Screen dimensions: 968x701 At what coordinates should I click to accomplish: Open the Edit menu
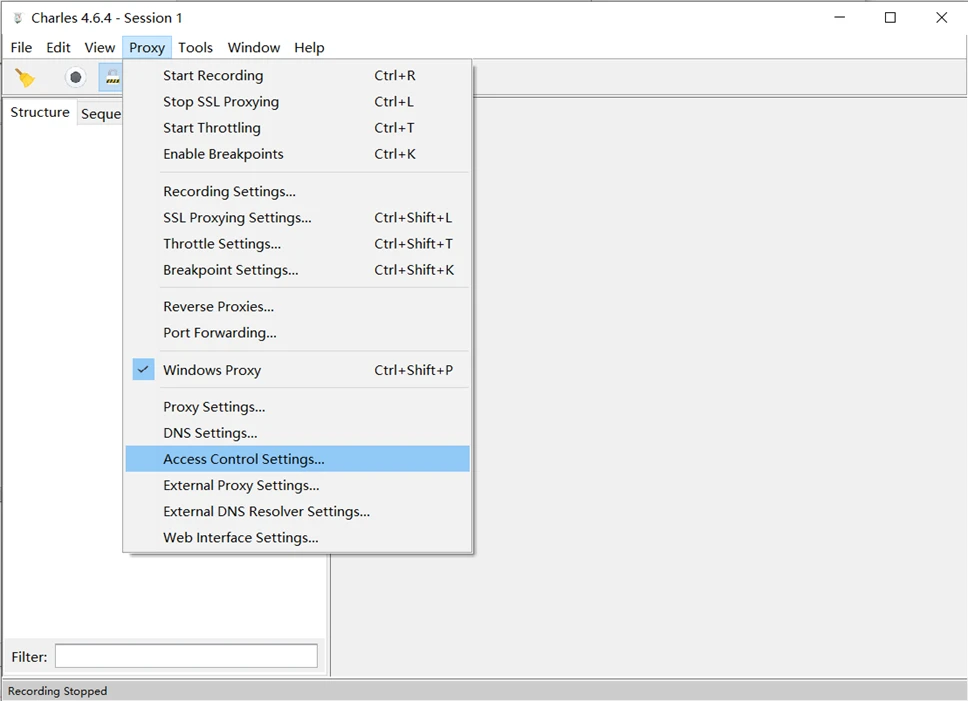(58, 48)
